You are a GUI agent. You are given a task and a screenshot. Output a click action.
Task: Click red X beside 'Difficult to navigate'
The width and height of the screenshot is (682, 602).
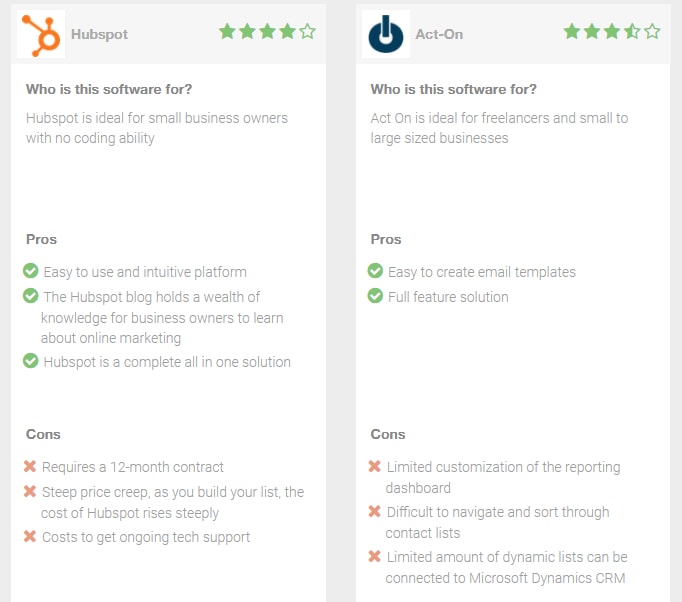point(374,511)
